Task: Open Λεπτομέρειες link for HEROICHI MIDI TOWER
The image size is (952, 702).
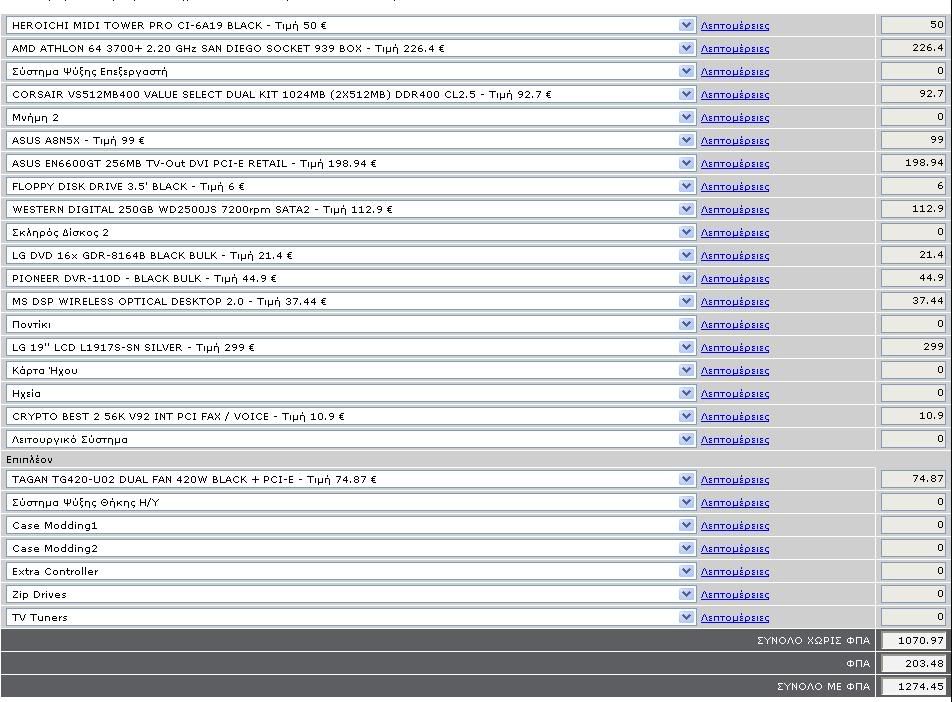Action: tap(735, 26)
